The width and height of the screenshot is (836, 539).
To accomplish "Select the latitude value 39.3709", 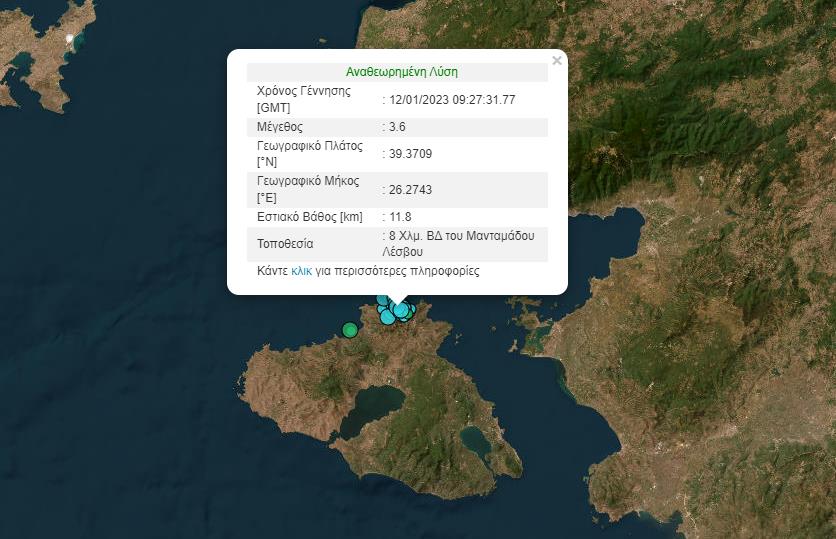I will 410,154.
